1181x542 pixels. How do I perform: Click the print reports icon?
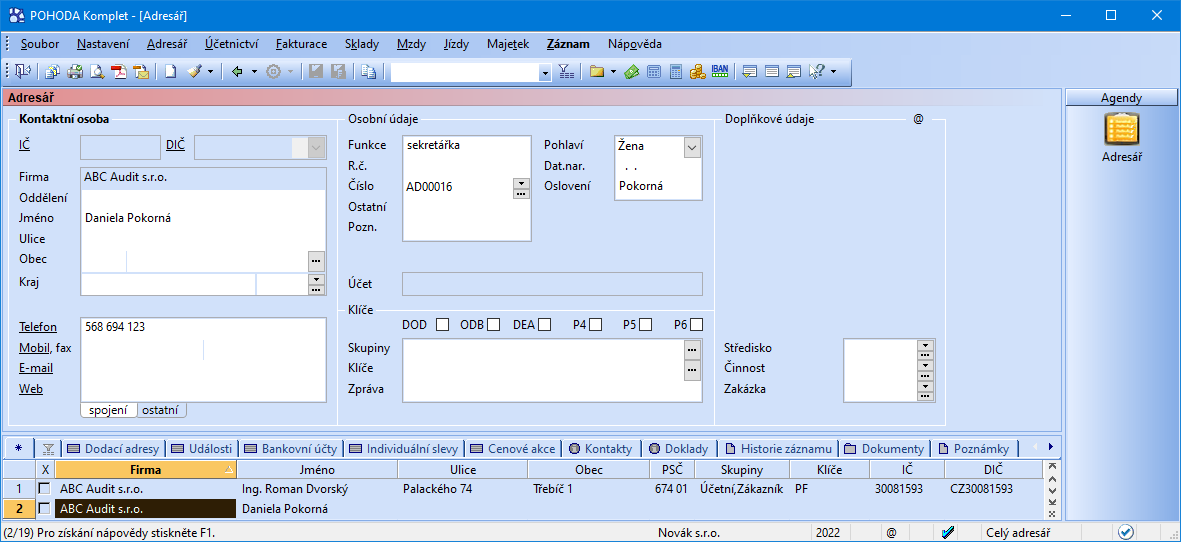click(x=53, y=72)
